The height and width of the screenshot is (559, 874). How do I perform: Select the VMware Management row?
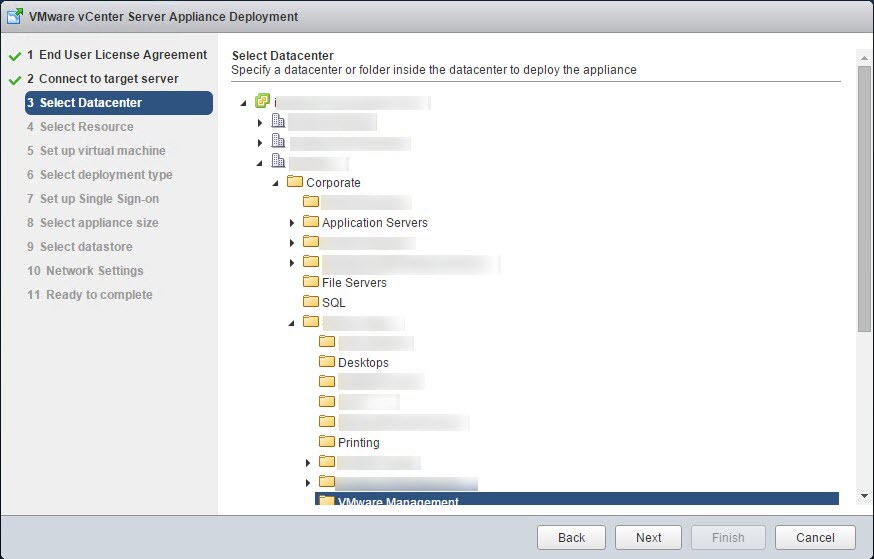click(577, 499)
